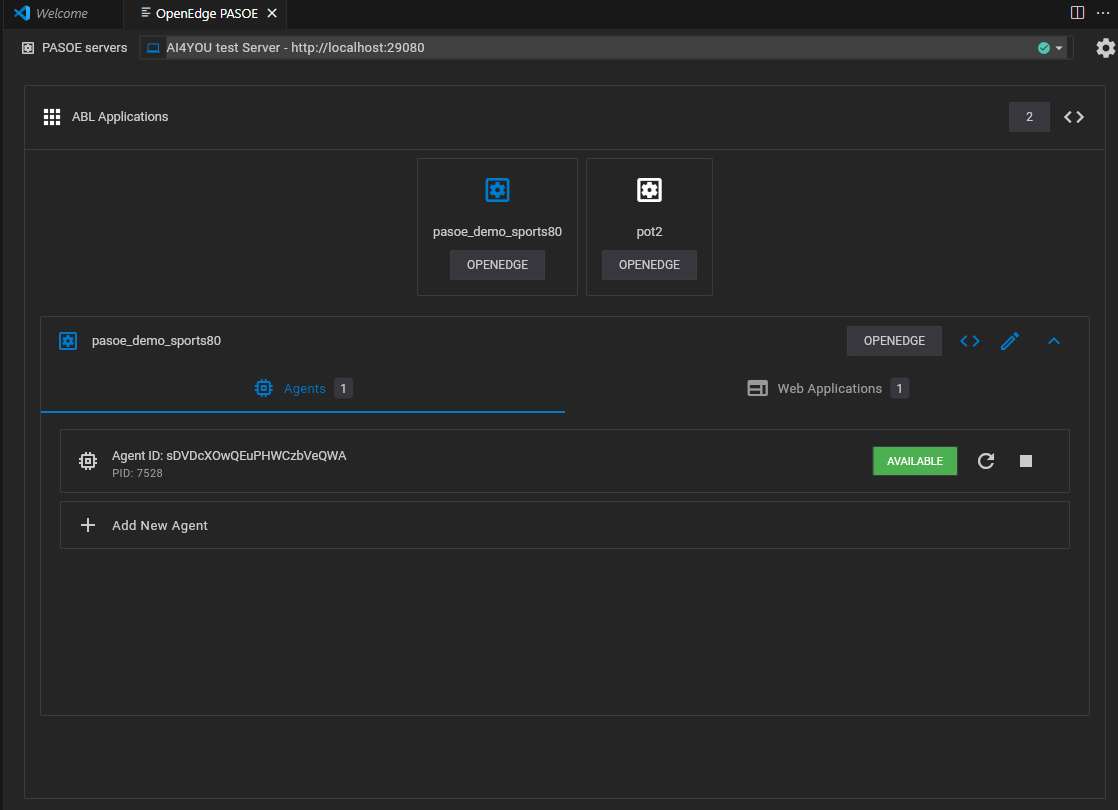1118x810 pixels.
Task: Select the pot2 application gear icon
Action: pyautogui.click(x=649, y=190)
